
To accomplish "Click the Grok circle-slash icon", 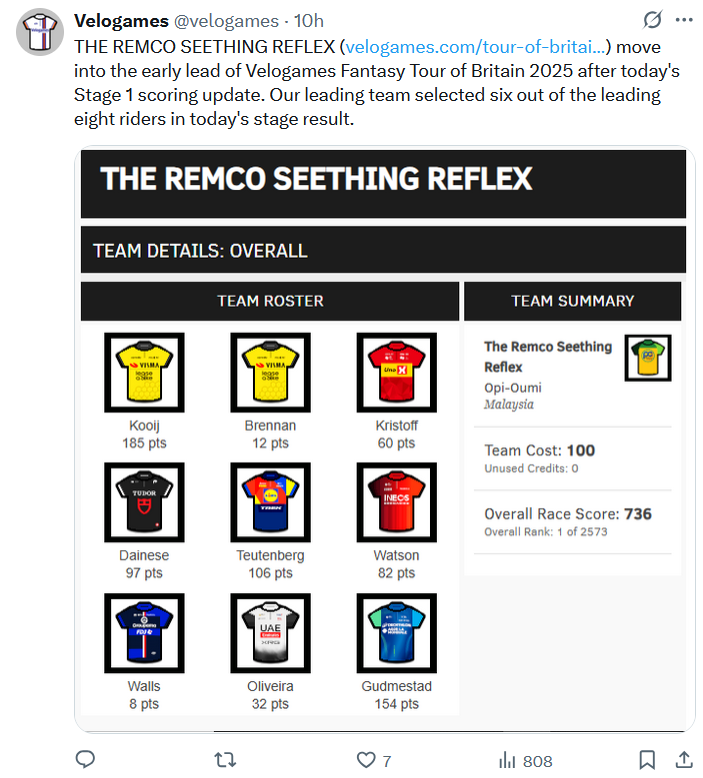I will click(x=651, y=20).
